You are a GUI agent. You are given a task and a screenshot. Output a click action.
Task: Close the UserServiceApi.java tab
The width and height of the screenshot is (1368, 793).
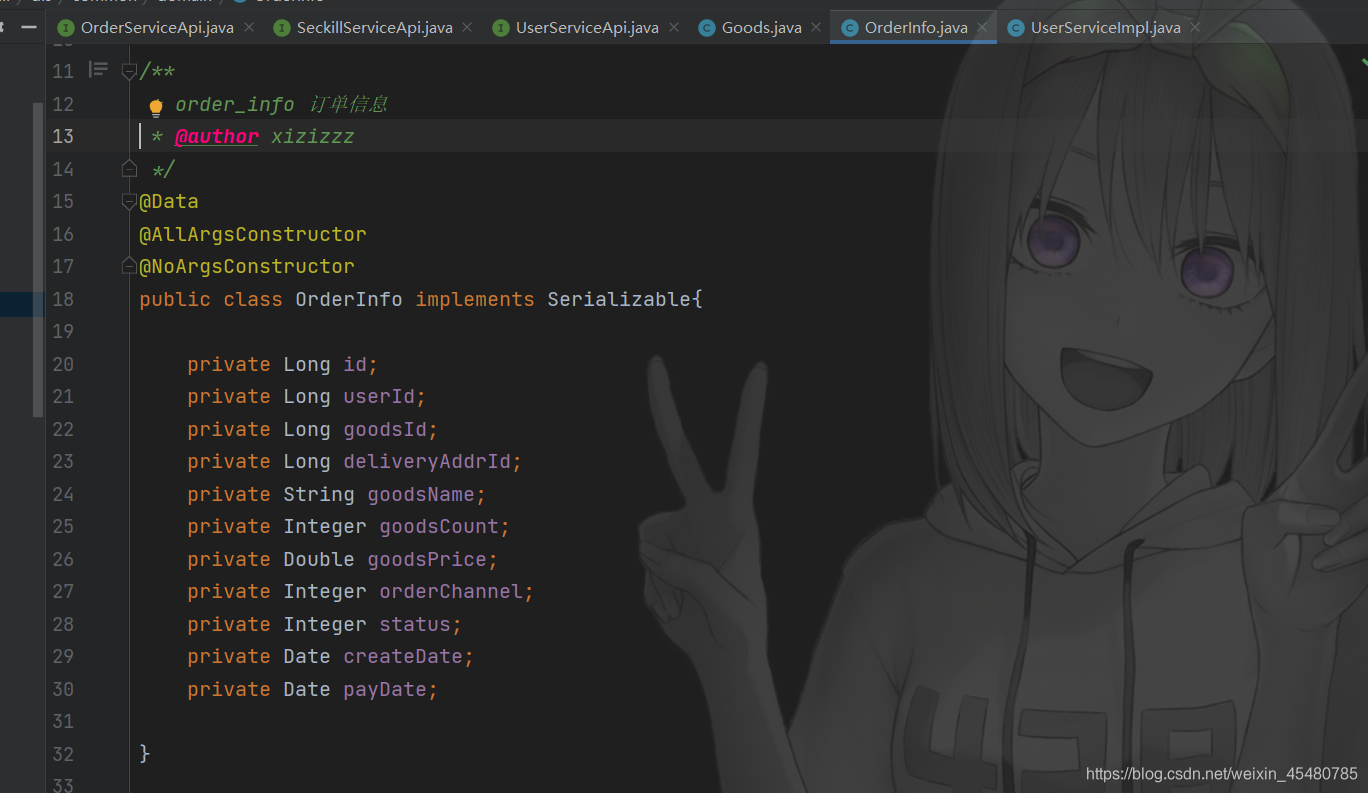coord(674,28)
